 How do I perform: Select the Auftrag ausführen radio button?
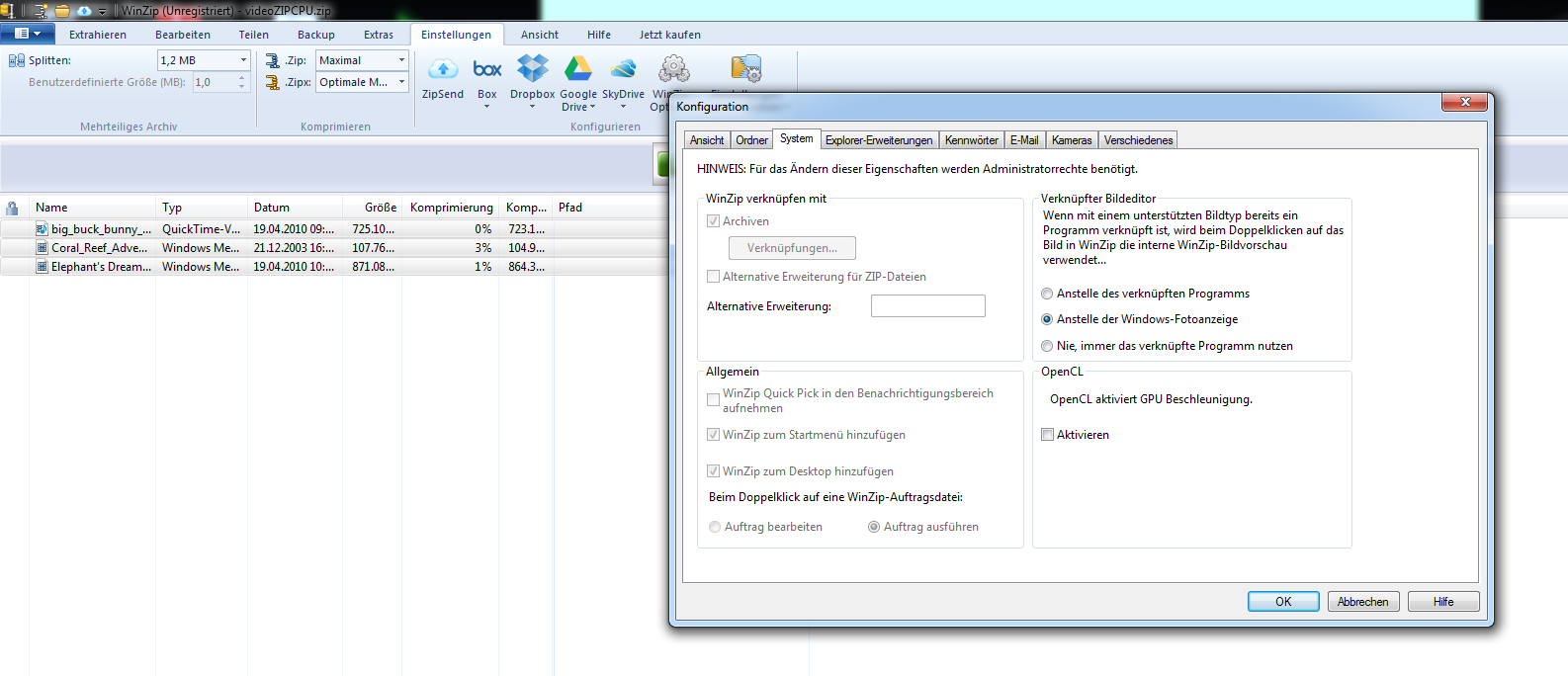click(874, 527)
